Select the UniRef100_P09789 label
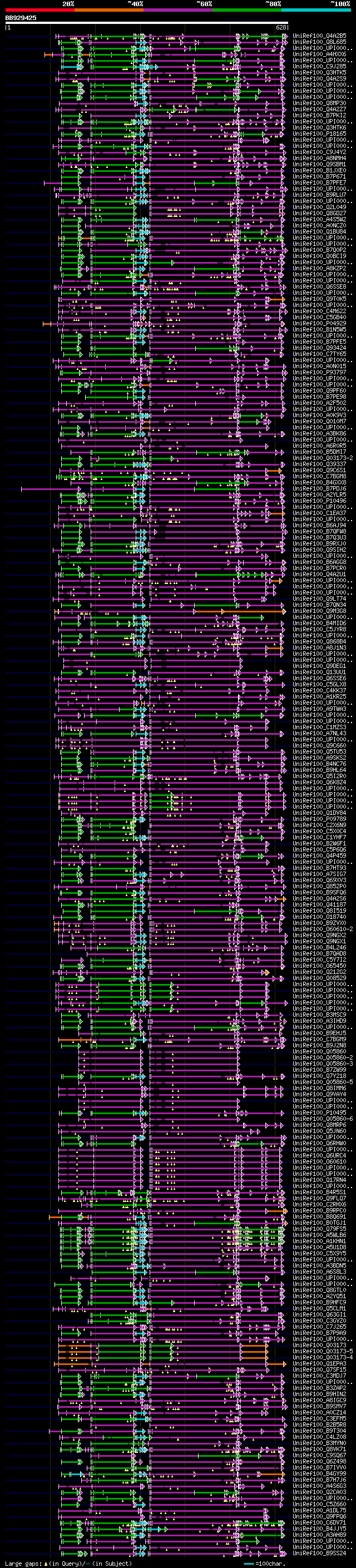The image size is (356, 1568). tap(319, 819)
